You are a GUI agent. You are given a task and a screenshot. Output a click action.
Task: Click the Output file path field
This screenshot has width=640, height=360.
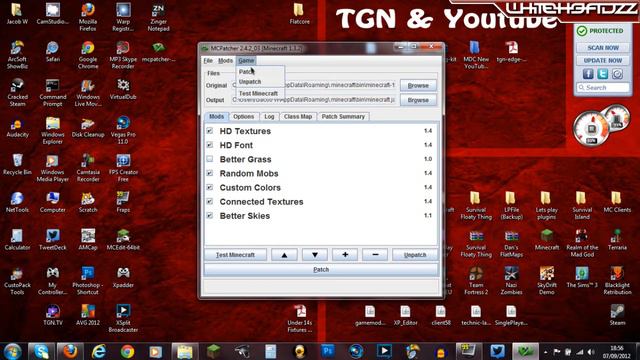[x=314, y=100]
